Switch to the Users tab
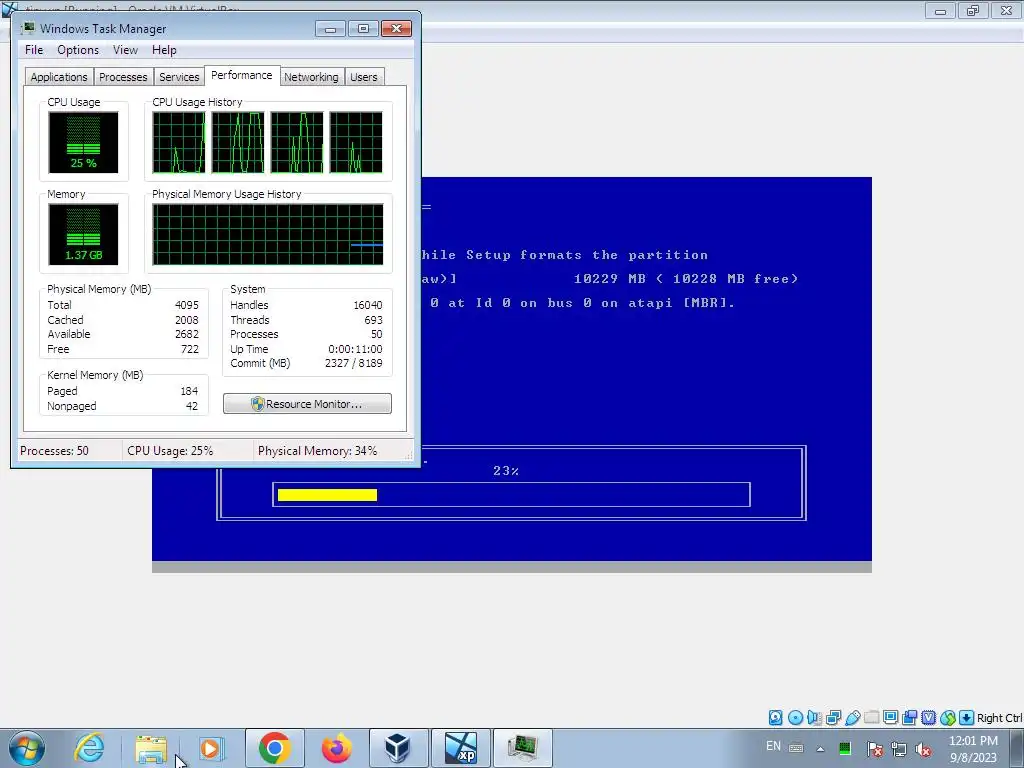Image resolution: width=1024 pixels, height=768 pixels. coord(363,77)
